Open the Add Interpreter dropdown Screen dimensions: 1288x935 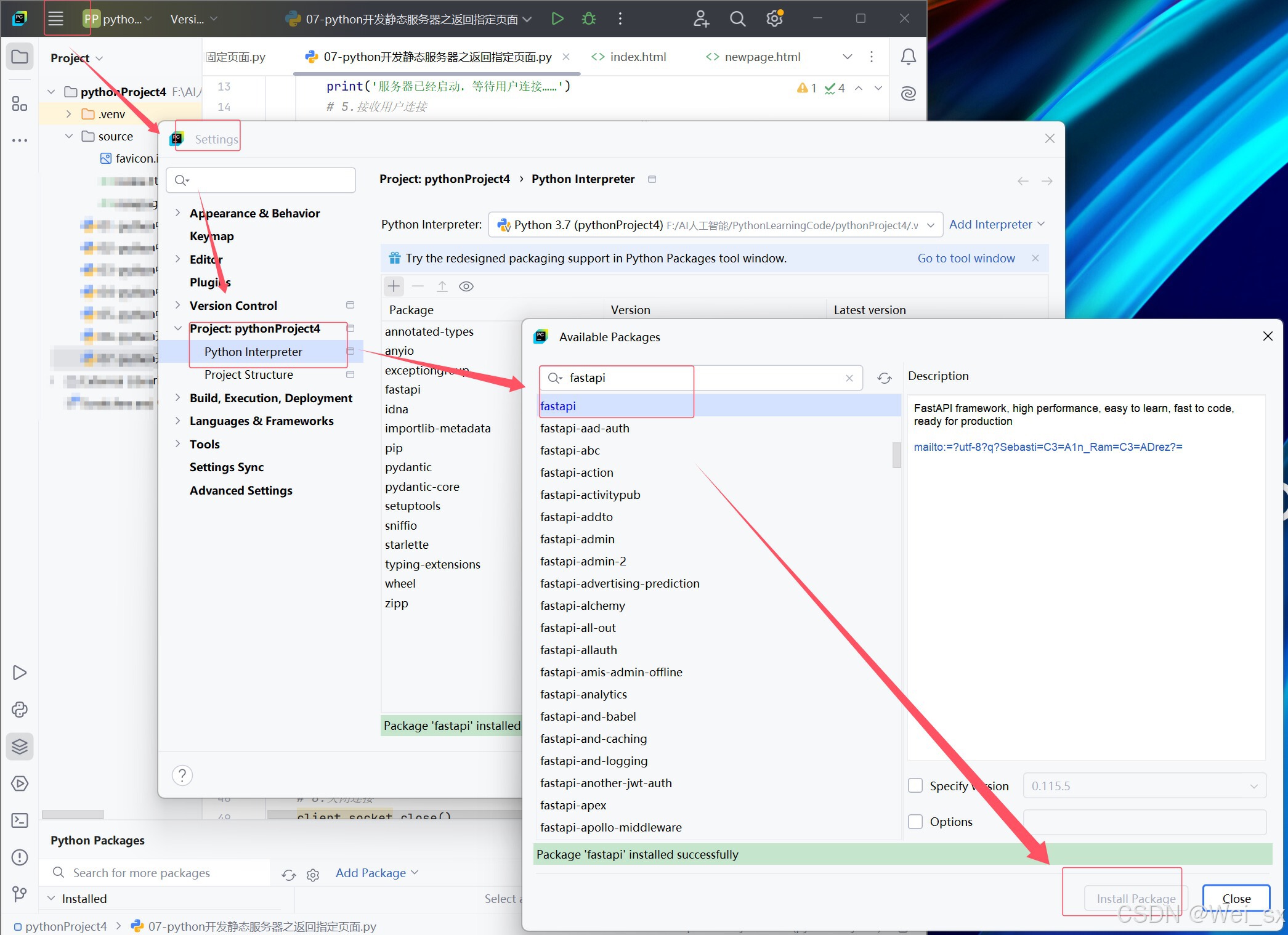coord(996,225)
